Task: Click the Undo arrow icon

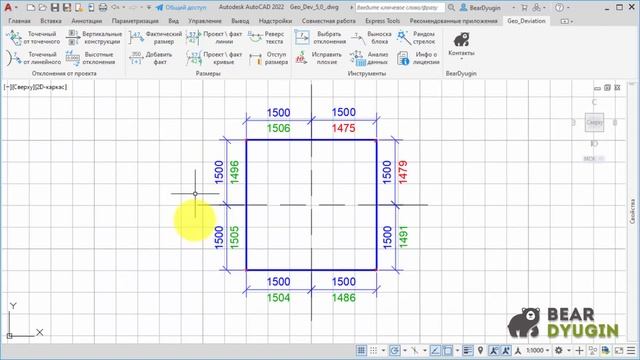Action: pyautogui.click(x=116, y=7)
